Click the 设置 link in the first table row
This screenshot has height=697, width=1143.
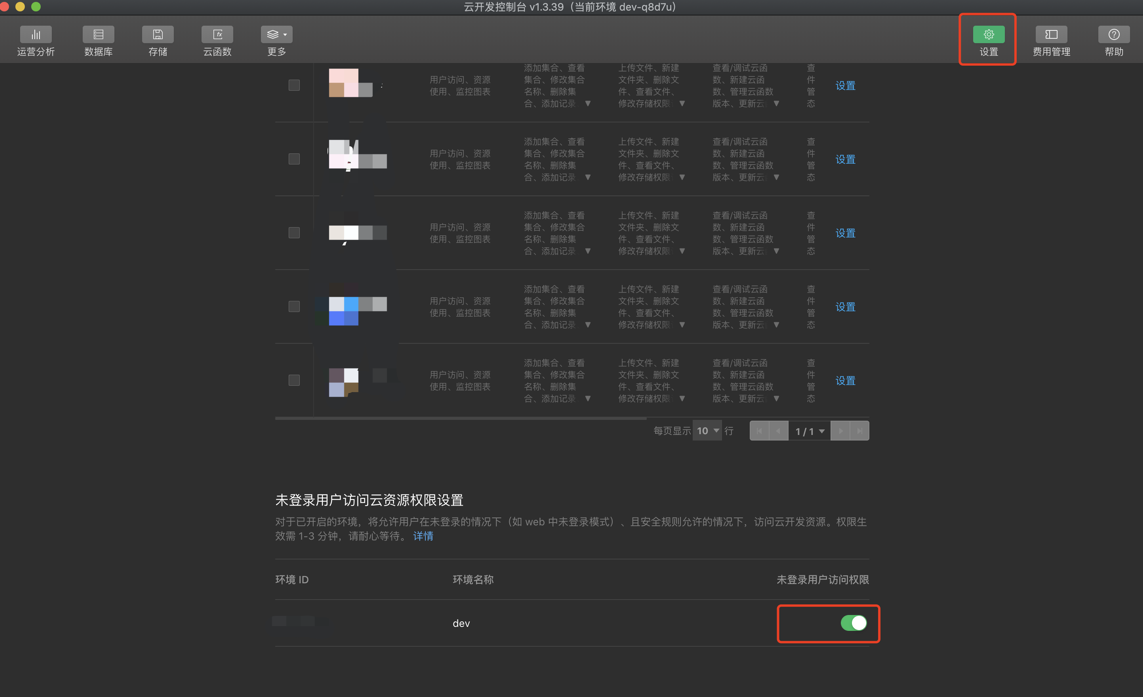845,85
